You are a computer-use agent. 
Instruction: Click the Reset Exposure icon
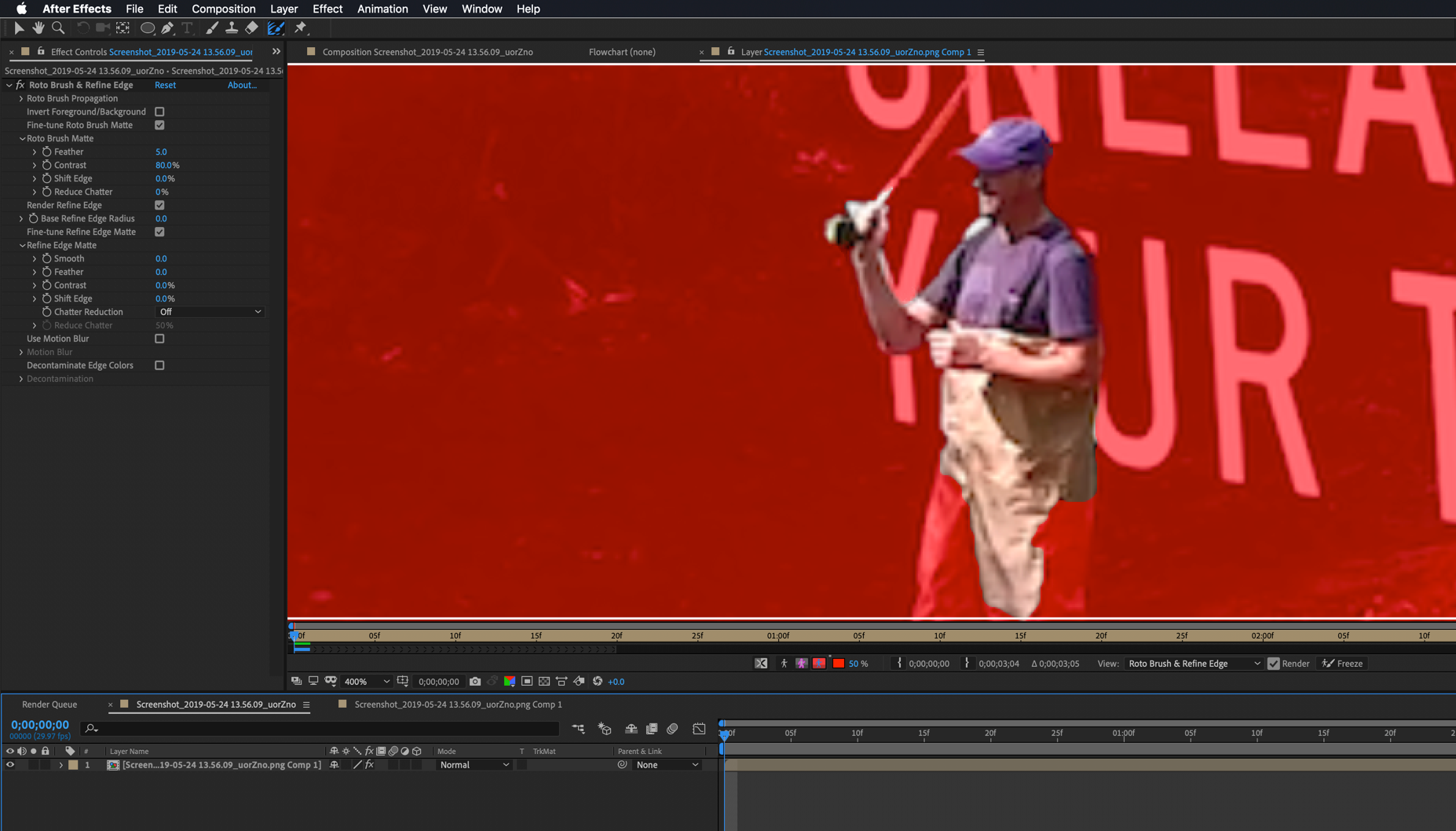coord(598,682)
